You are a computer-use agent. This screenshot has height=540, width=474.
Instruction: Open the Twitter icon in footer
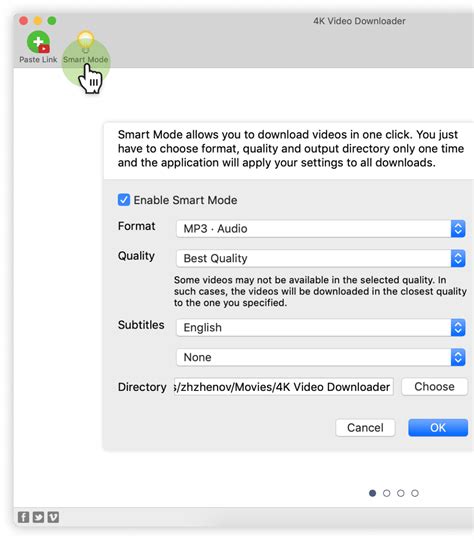38,517
